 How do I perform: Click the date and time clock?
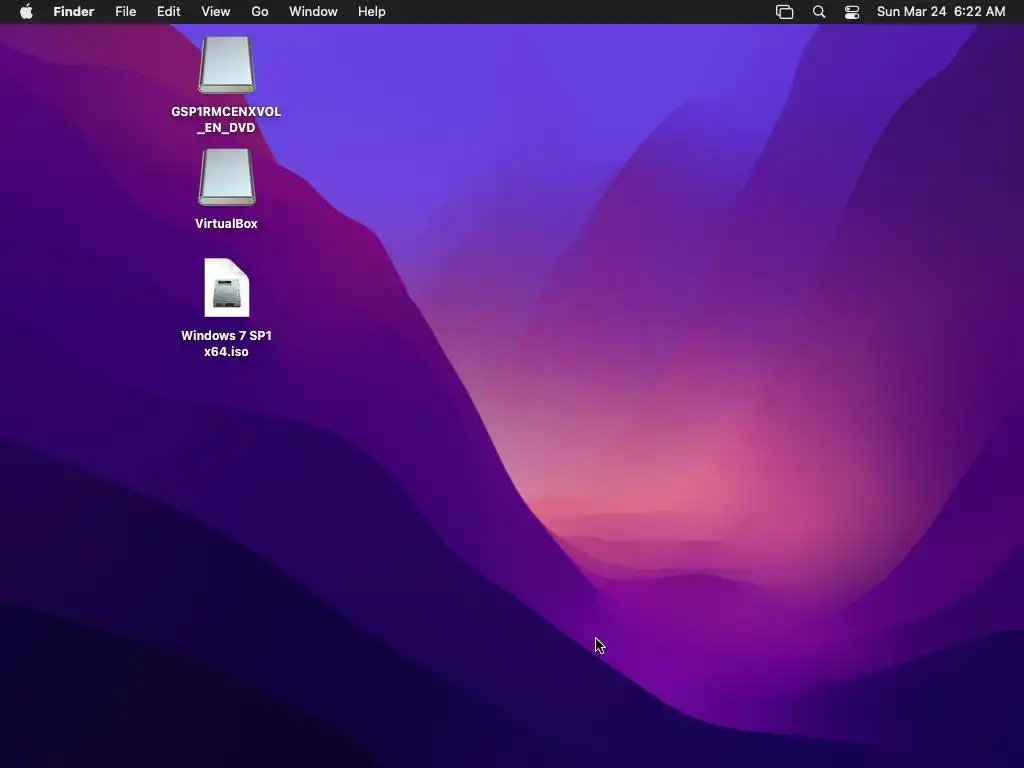[941, 12]
